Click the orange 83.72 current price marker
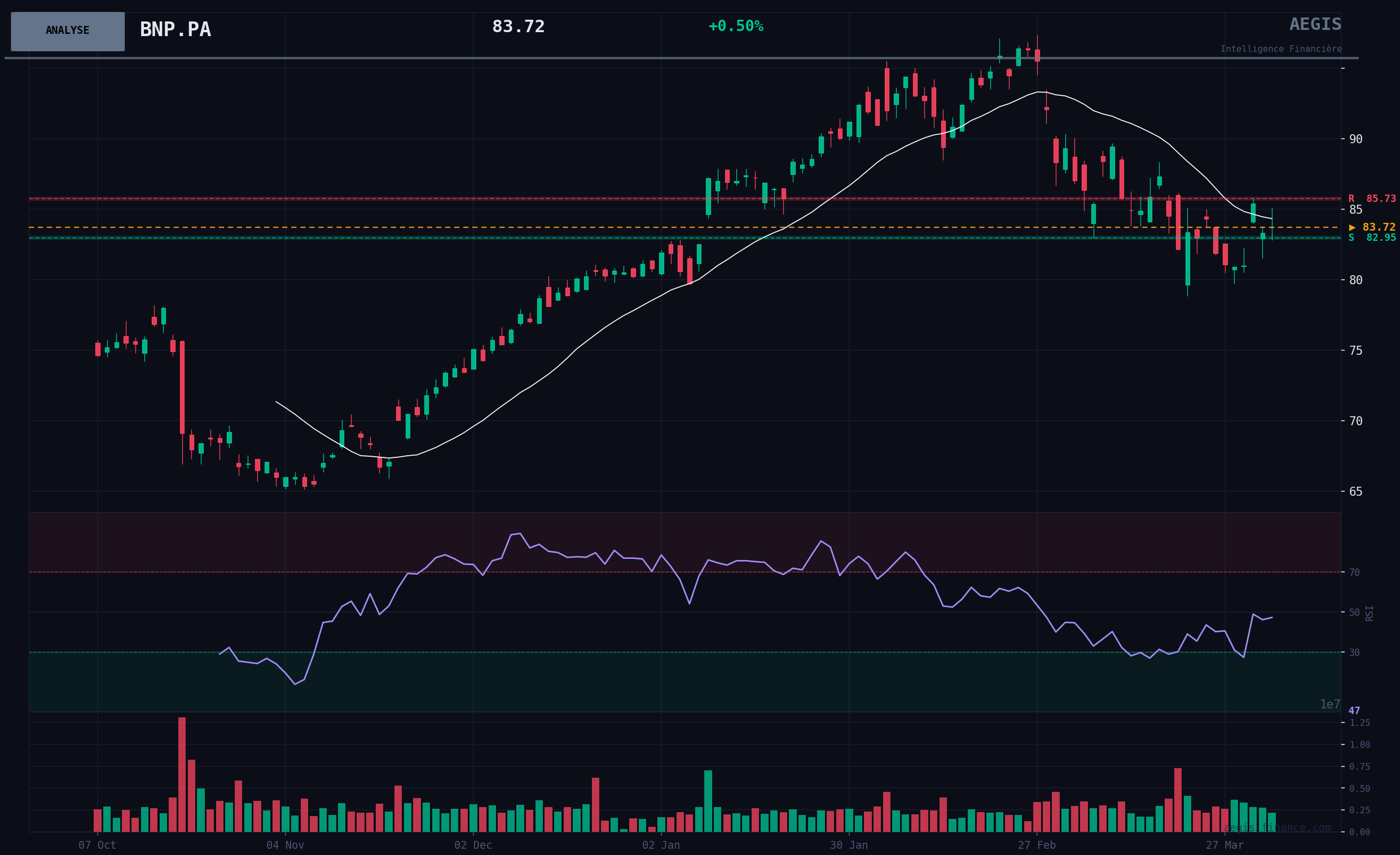The height and width of the screenshot is (855, 1400). click(1372, 227)
